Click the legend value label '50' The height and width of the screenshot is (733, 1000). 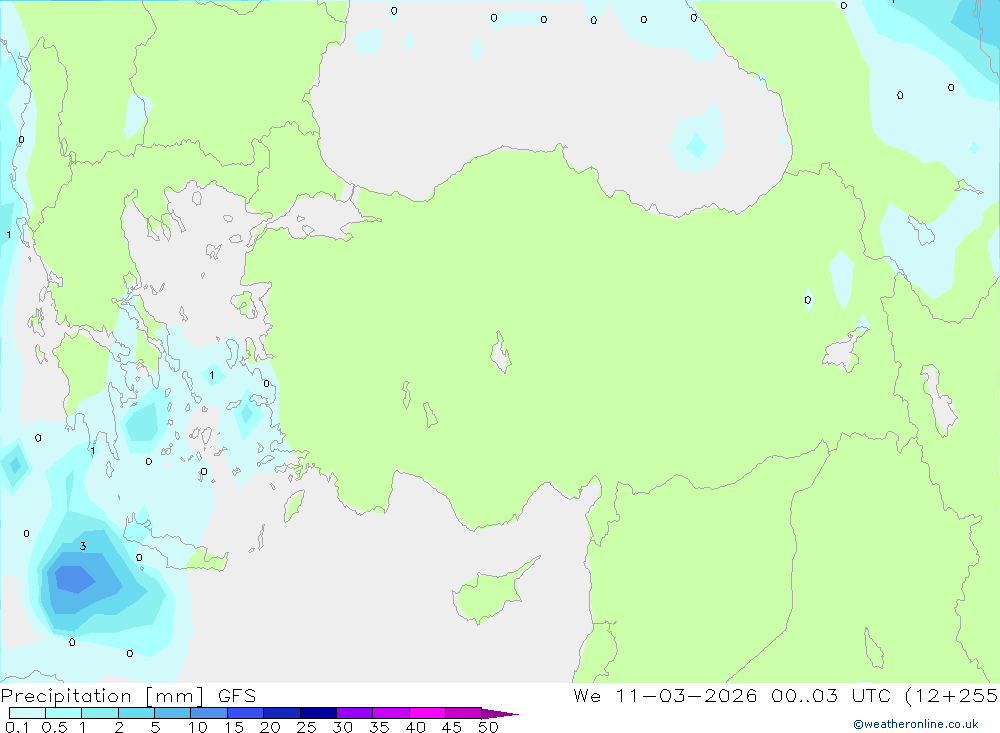(488, 727)
